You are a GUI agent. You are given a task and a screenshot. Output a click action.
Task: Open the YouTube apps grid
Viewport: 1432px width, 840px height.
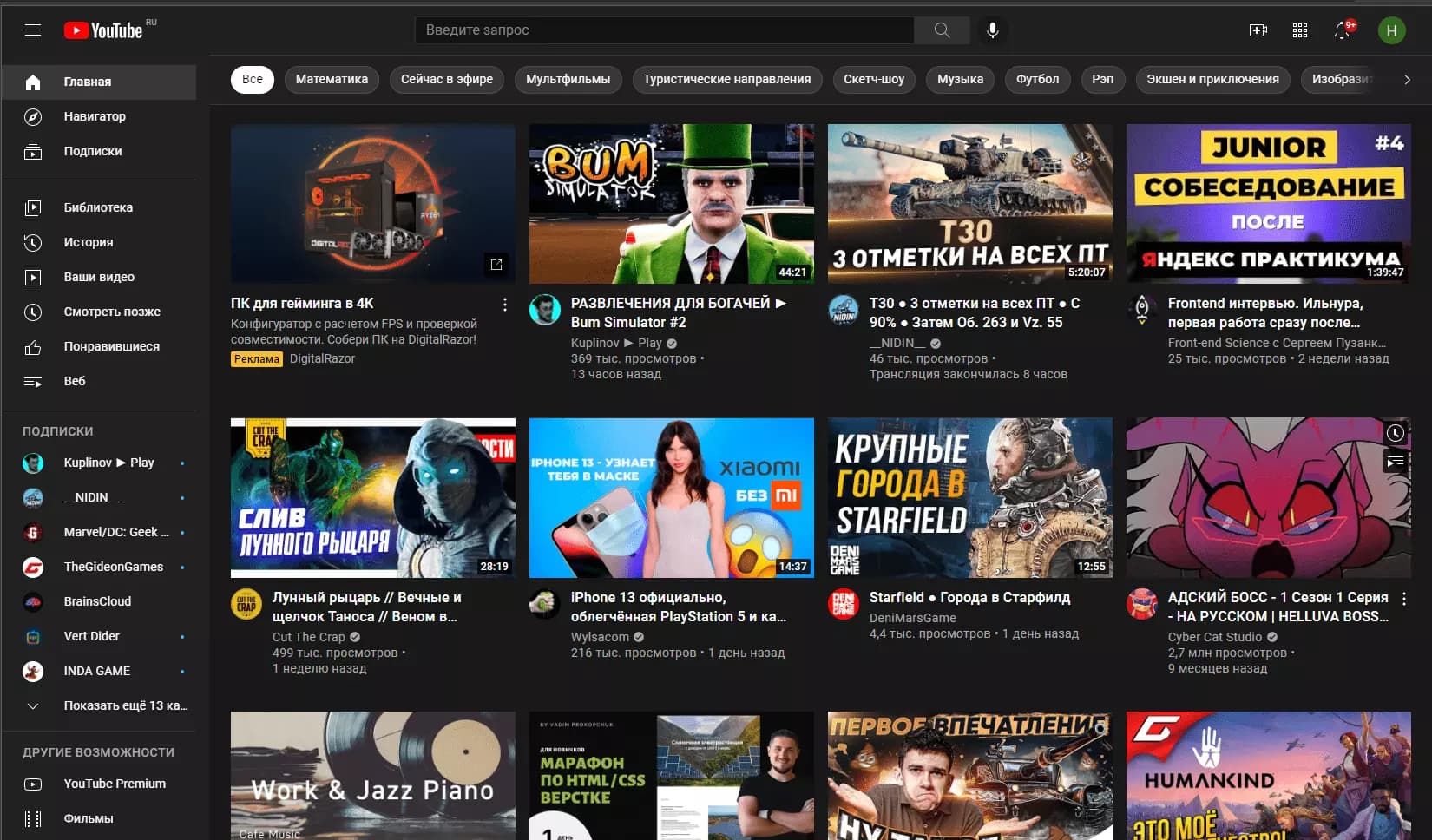tap(1300, 30)
